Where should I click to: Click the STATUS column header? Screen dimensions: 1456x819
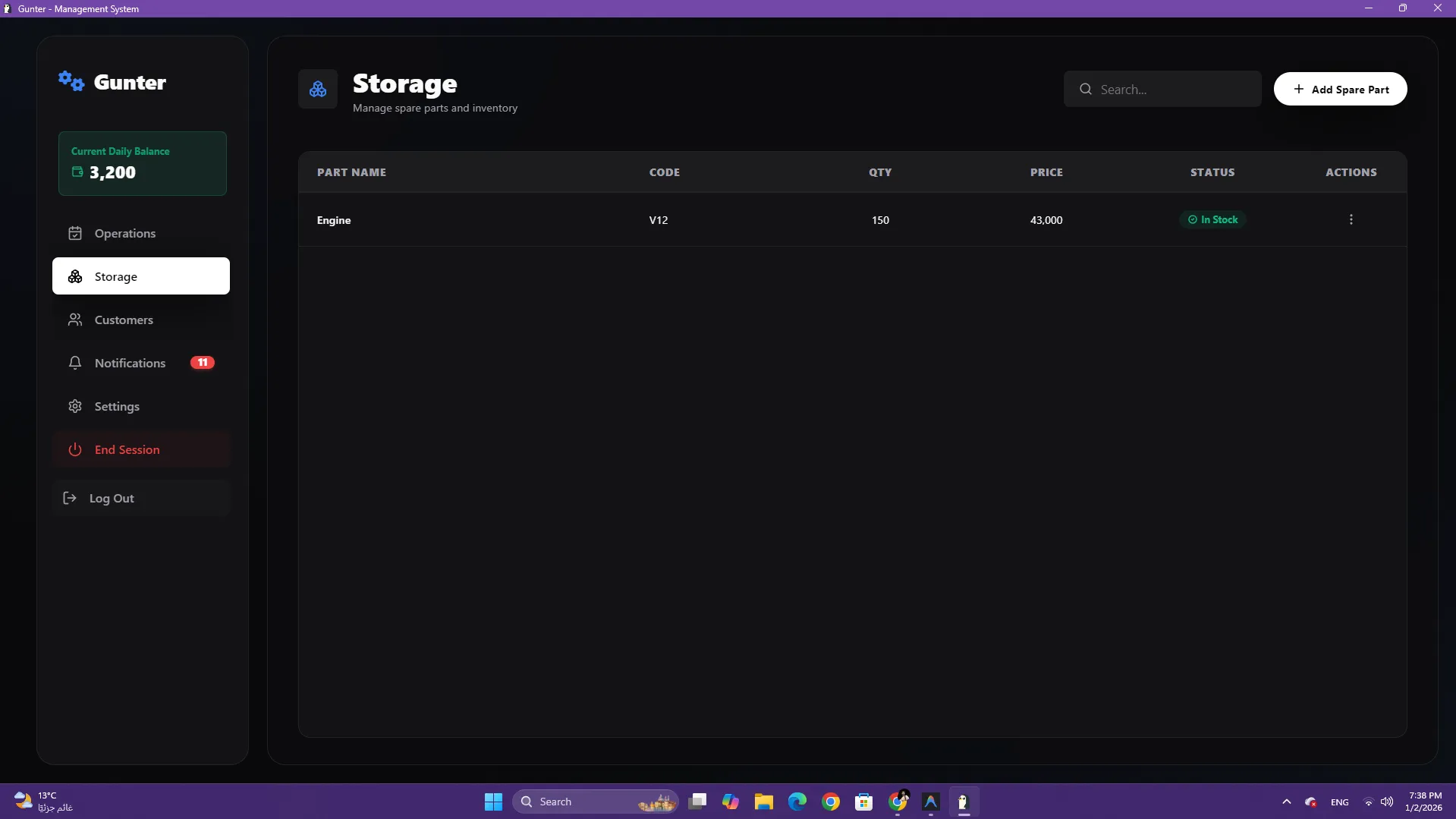(1212, 172)
